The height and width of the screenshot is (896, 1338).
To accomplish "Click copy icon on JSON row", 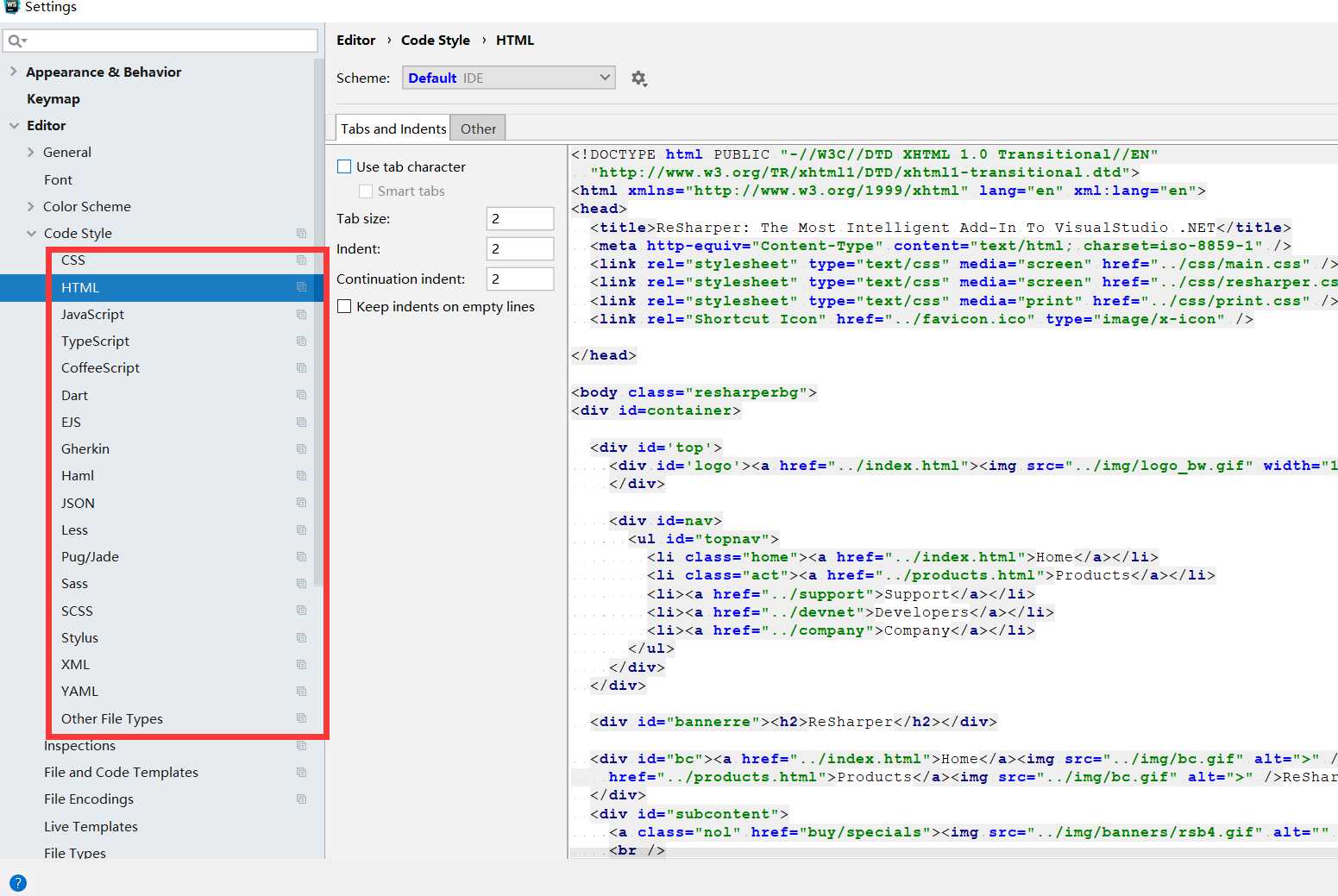I will 301,503.
